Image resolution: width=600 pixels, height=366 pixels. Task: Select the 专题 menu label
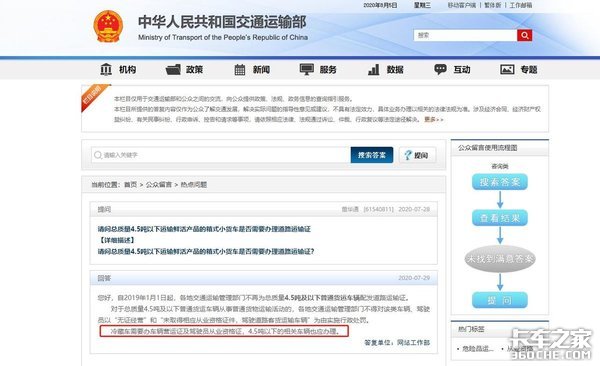[x=529, y=70]
